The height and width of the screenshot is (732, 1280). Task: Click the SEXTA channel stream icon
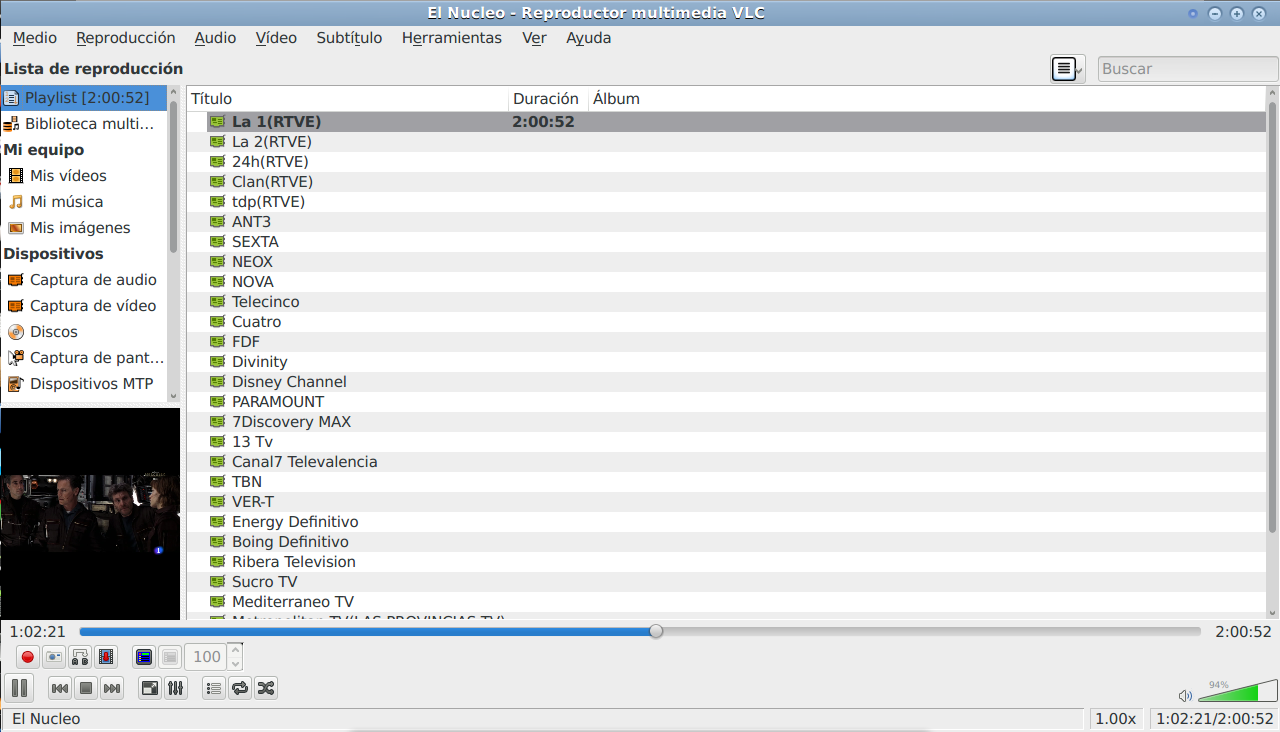coord(217,242)
